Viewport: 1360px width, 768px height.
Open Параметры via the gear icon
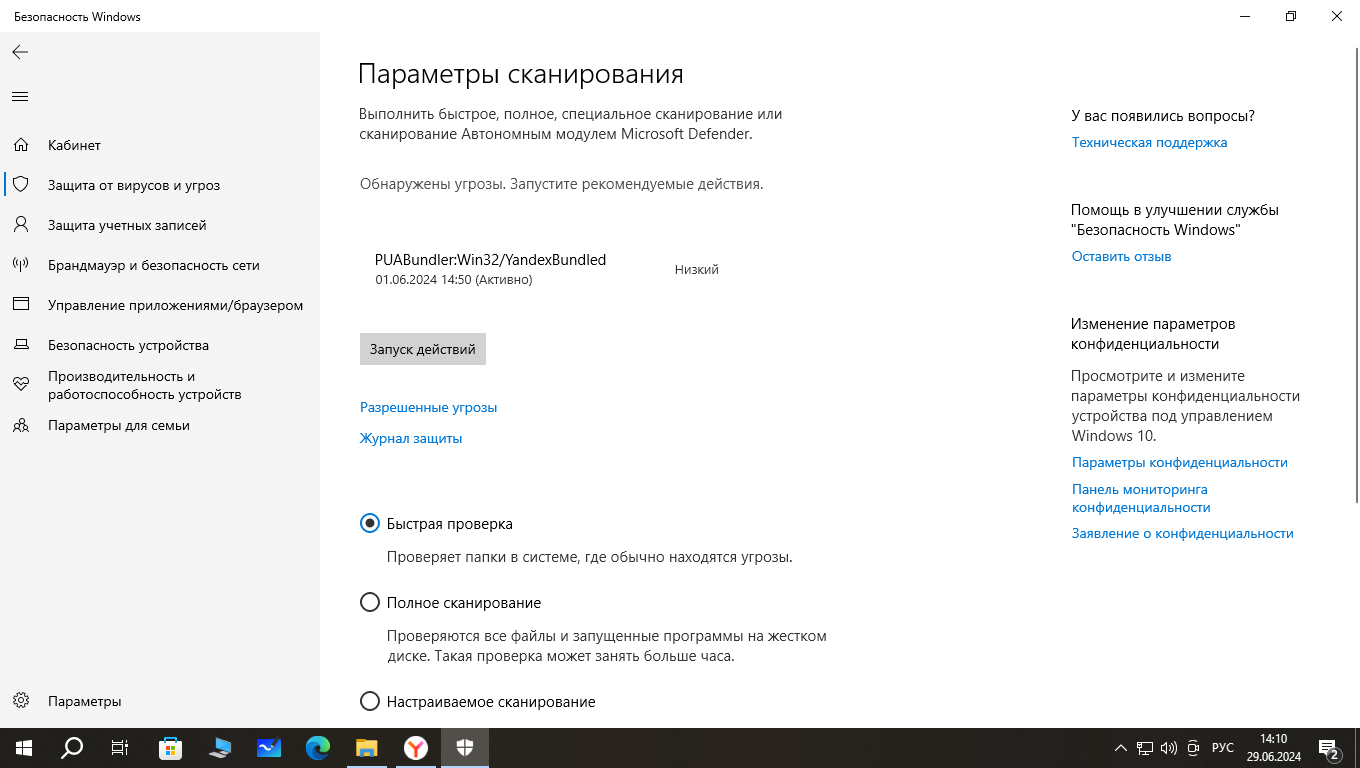20,701
